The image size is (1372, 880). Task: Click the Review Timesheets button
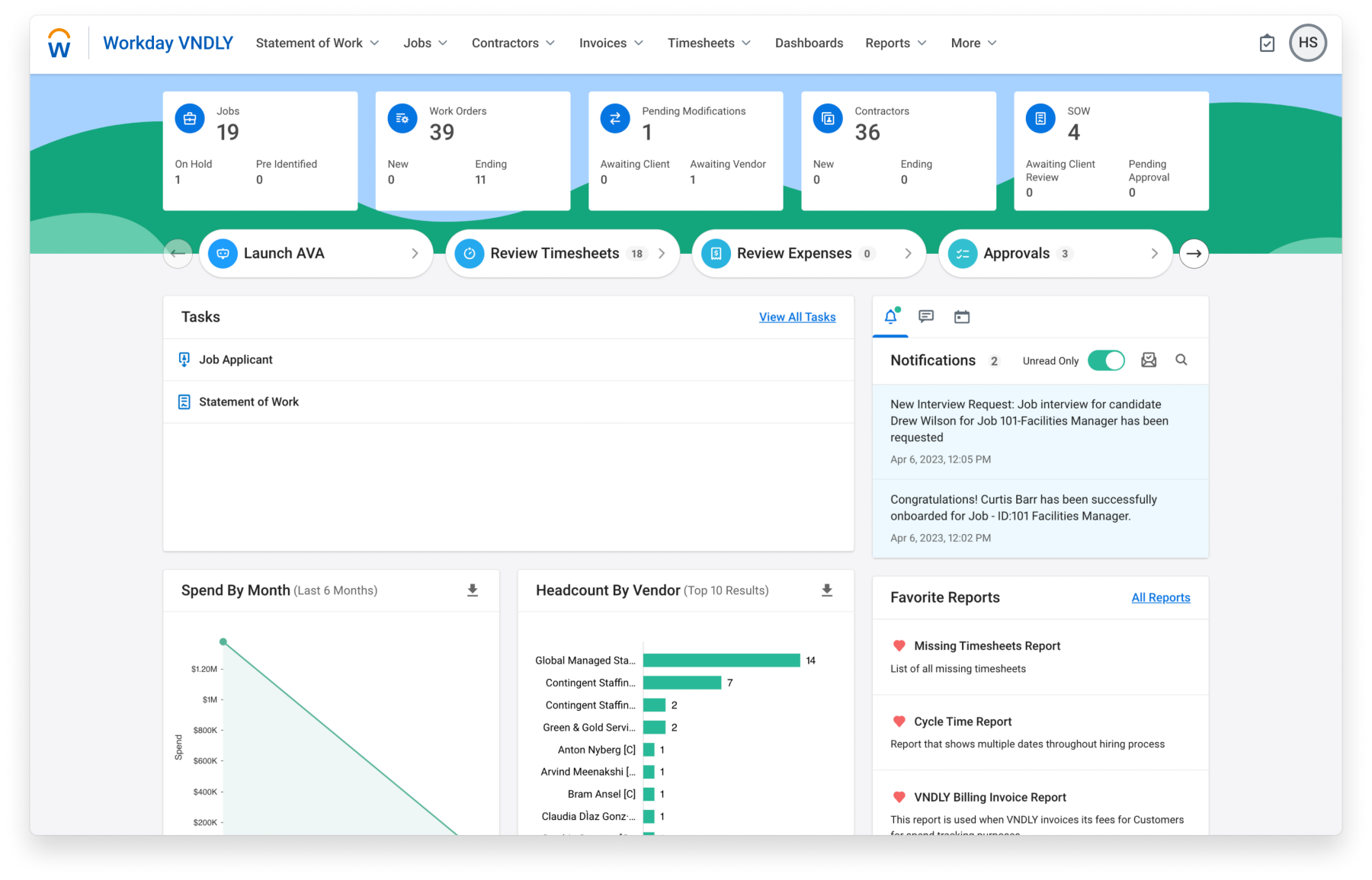(x=562, y=254)
